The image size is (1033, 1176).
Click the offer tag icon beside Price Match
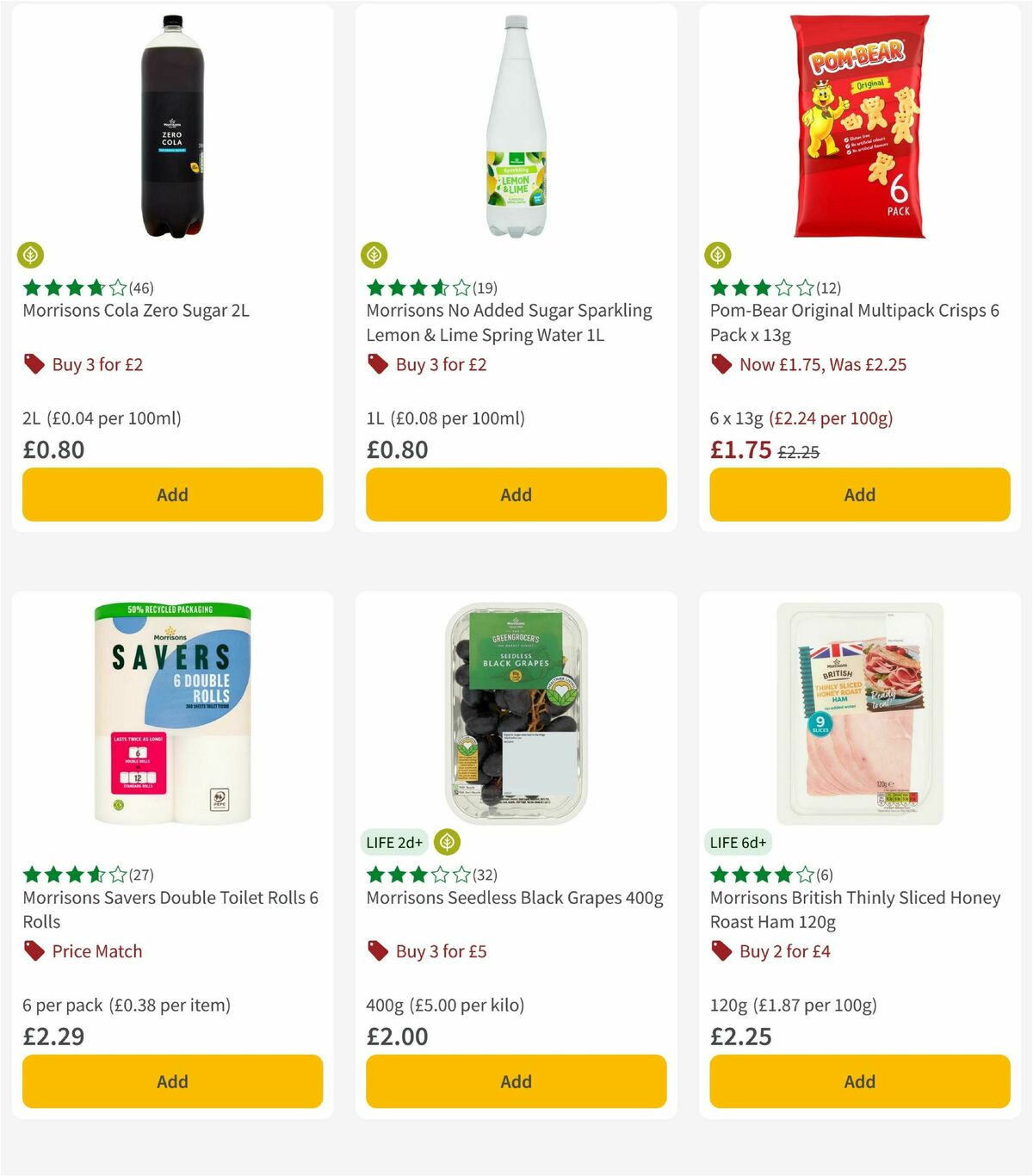[34, 951]
